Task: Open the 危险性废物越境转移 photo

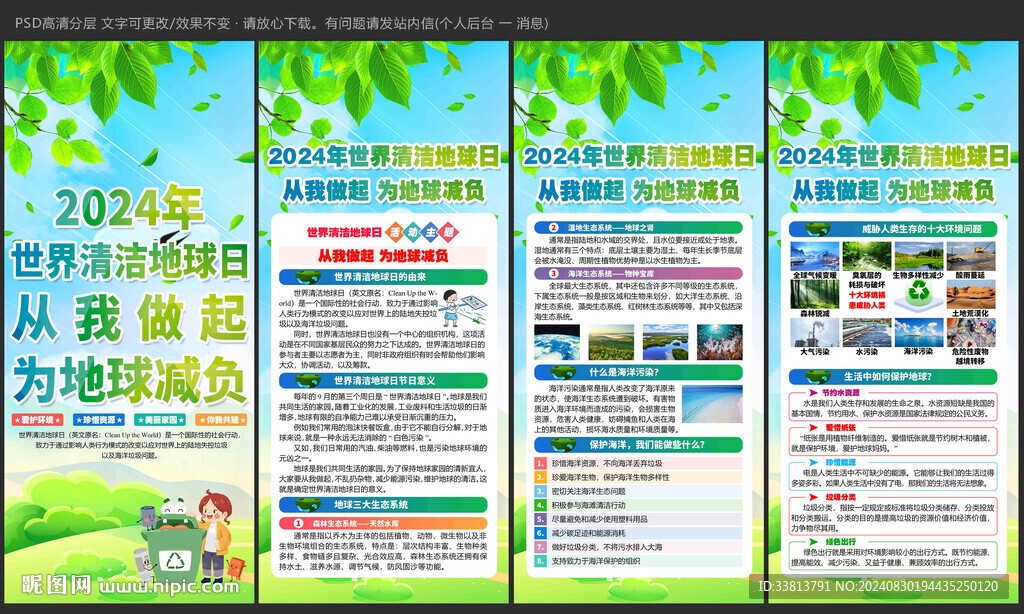Action: (x=971, y=333)
